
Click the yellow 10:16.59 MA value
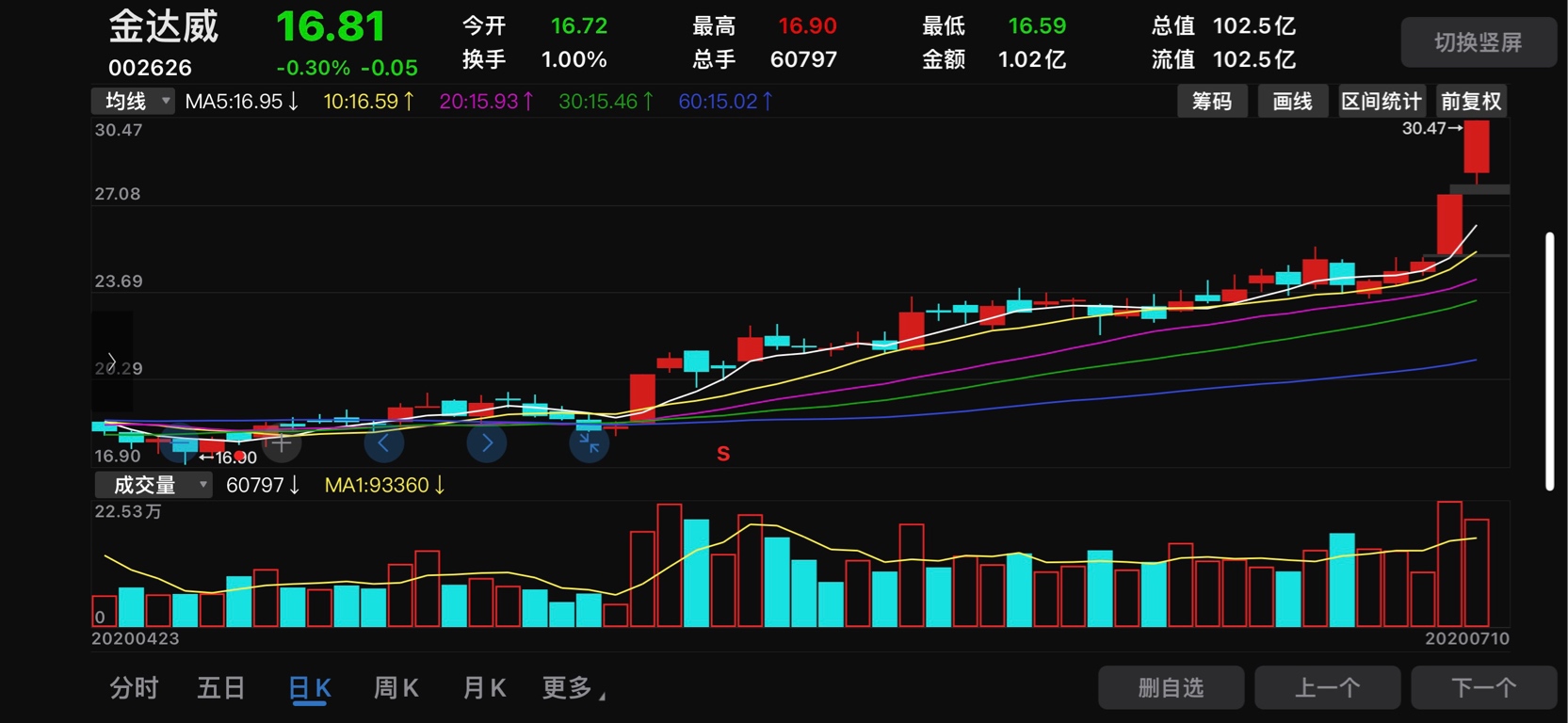pos(368,102)
